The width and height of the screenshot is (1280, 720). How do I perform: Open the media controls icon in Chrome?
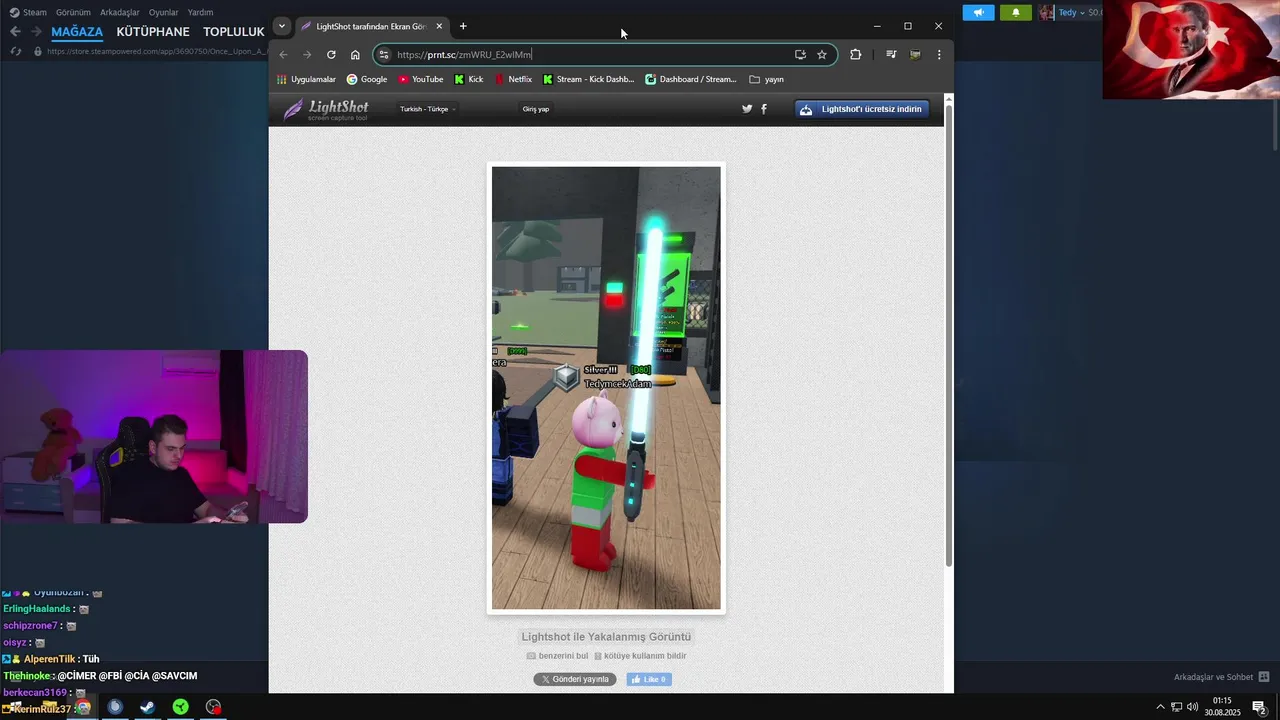tap(891, 55)
